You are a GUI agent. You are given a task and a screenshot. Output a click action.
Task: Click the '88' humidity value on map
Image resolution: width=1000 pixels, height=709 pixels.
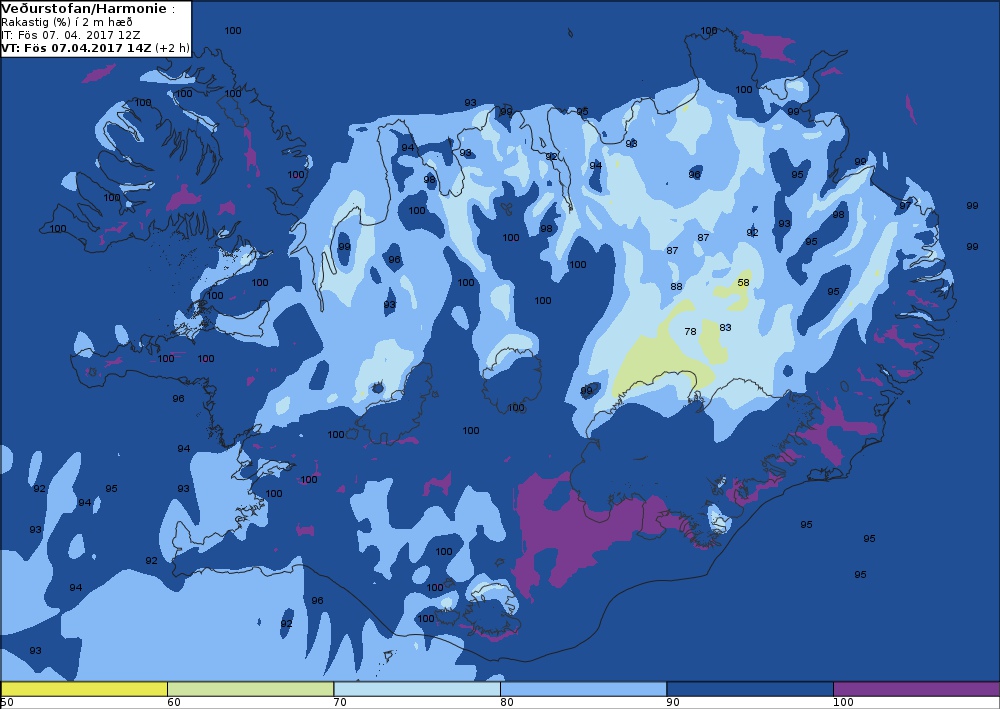[676, 287]
